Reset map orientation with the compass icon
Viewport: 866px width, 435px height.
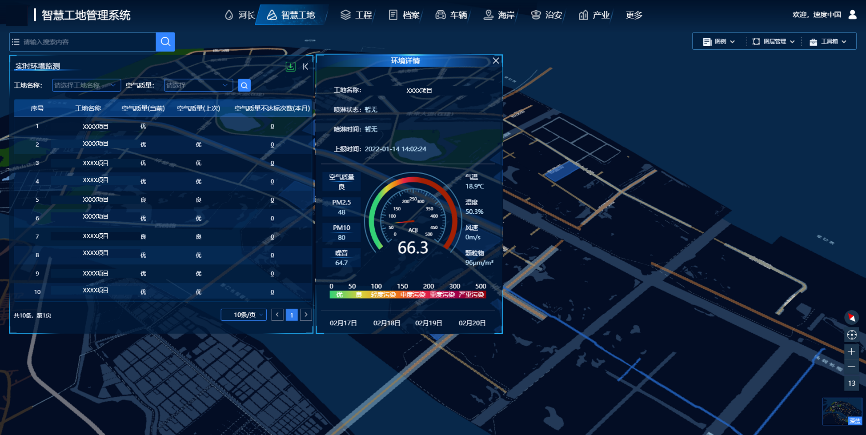(851, 317)
